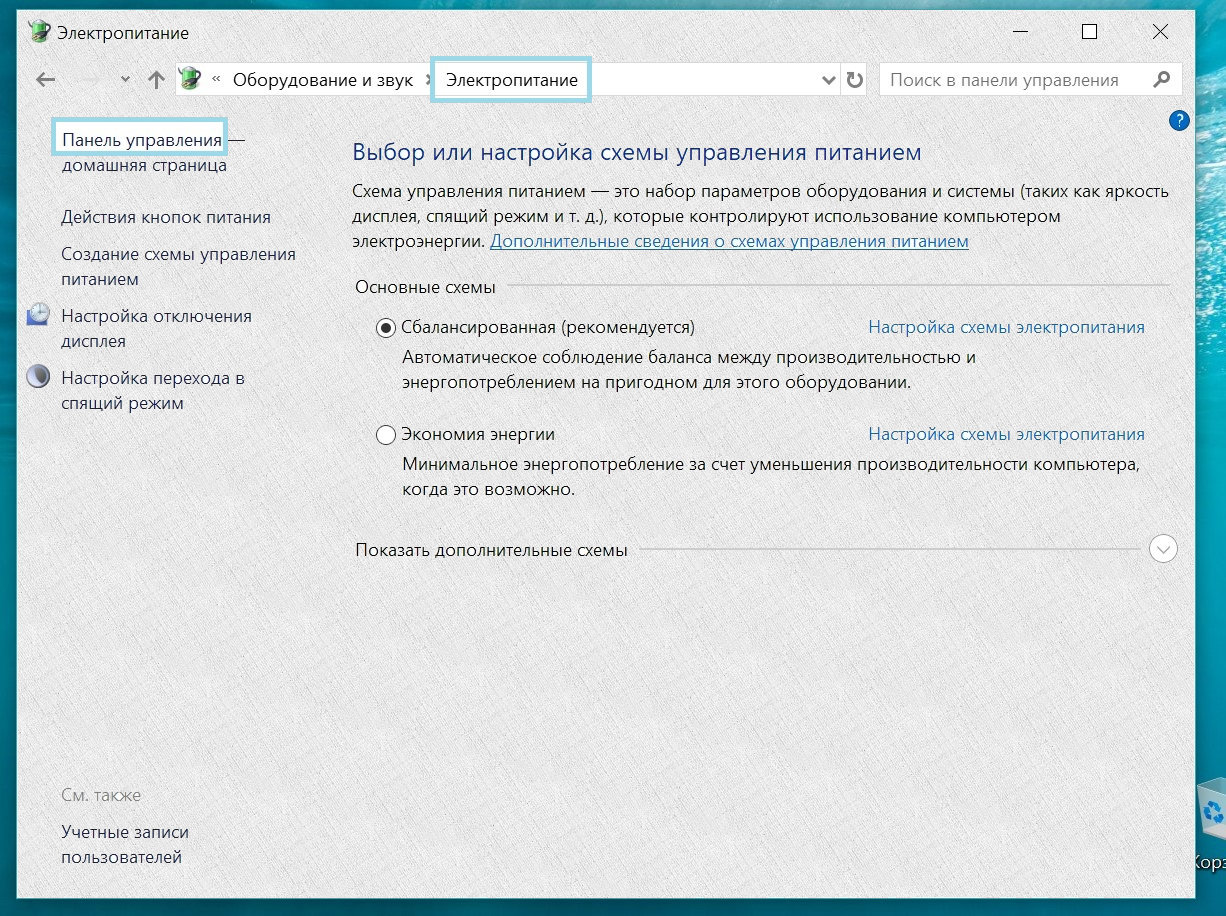Open Настройка схемы электропитания for Сбалансированная
Image resolution: width=1226 pixels, height=916 pixels.
tap(1006, 327)
